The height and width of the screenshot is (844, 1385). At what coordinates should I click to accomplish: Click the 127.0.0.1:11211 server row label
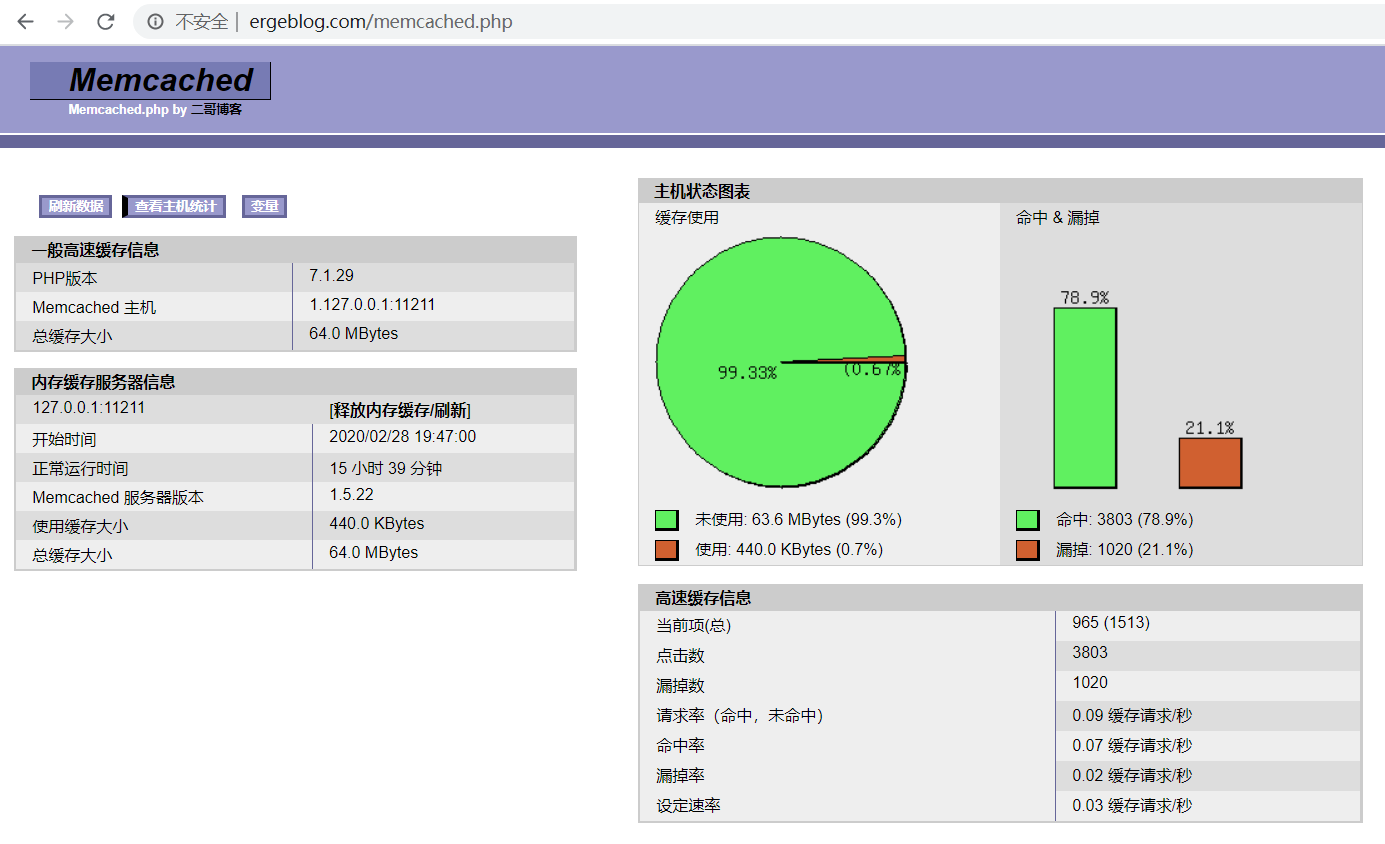[89, 408]
